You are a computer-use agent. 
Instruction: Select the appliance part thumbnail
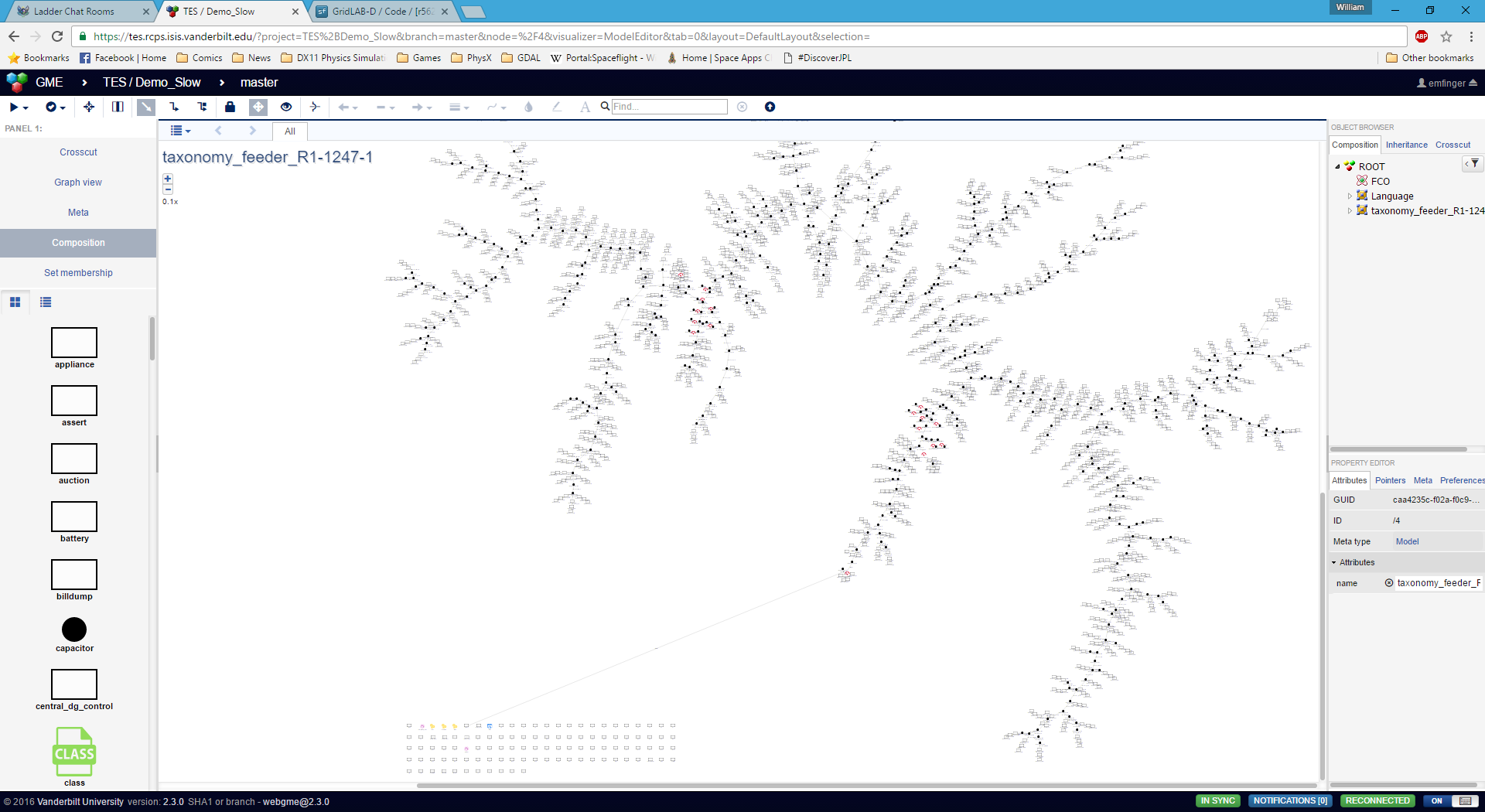coord(74,343)
